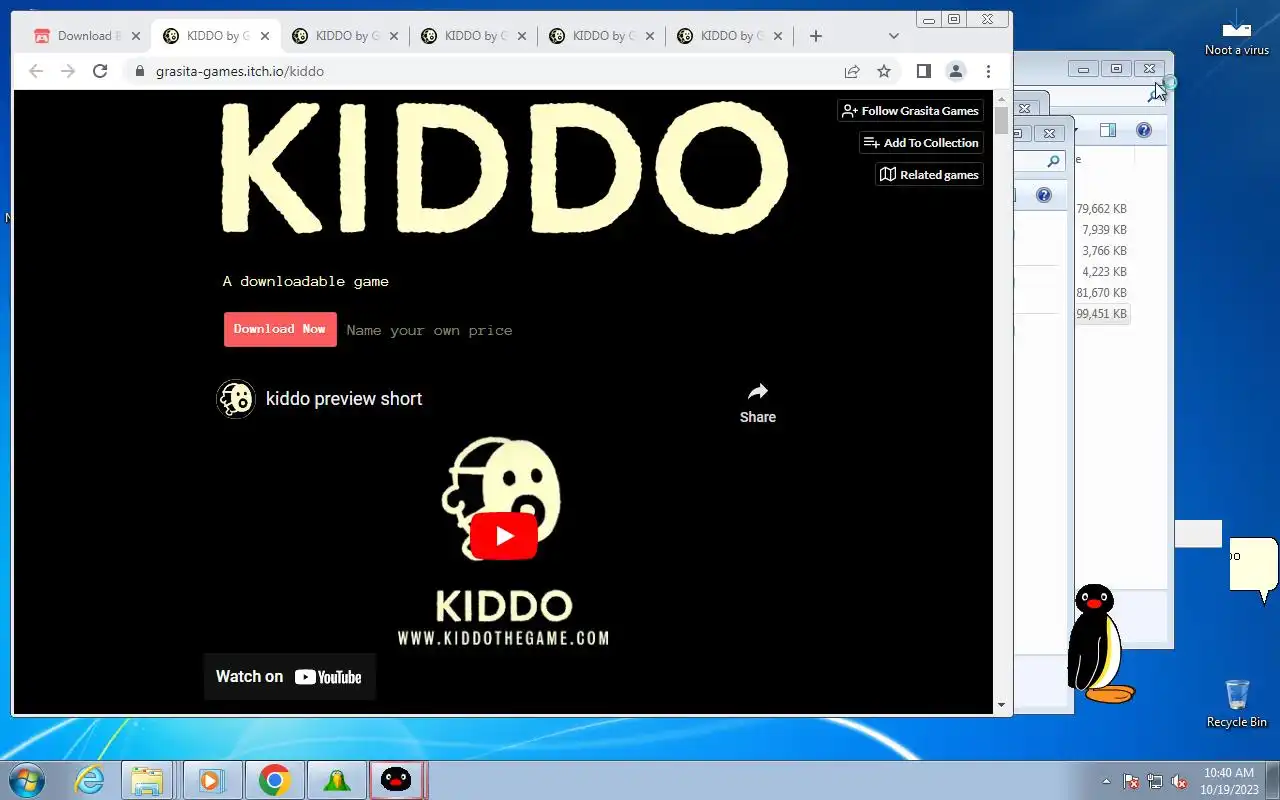The height and width of the screenshot is (800, 1280).
Task: Click the green taskbar icon beside Chrome
Action: (337, 780)
